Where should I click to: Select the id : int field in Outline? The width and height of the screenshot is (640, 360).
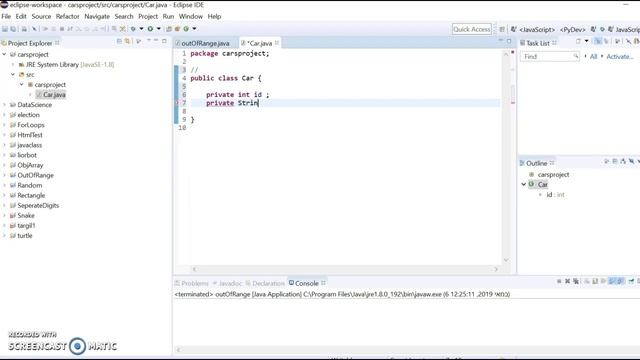pos(556,195)
